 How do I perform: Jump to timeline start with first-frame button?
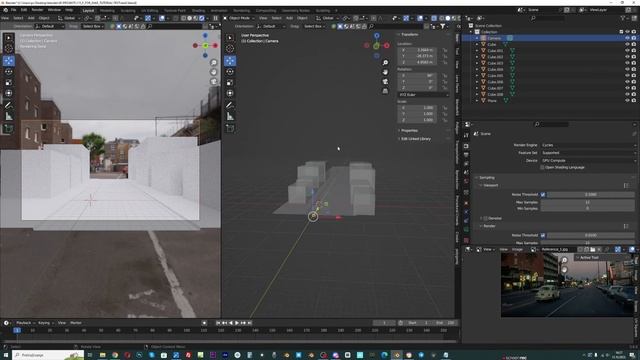(x=218, y=323)
